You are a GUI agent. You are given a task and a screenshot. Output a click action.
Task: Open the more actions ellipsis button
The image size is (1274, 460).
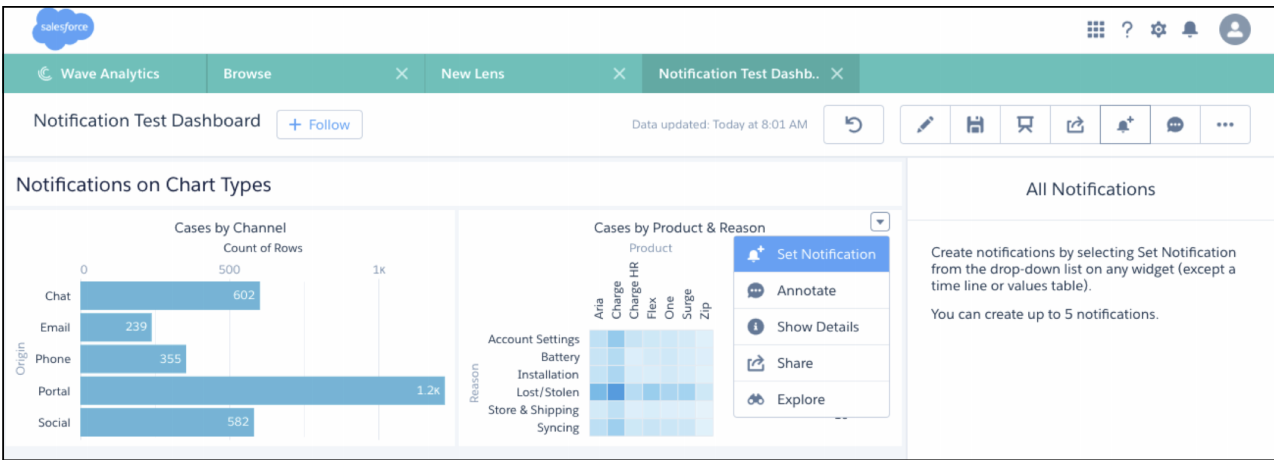coord(1226,125)
